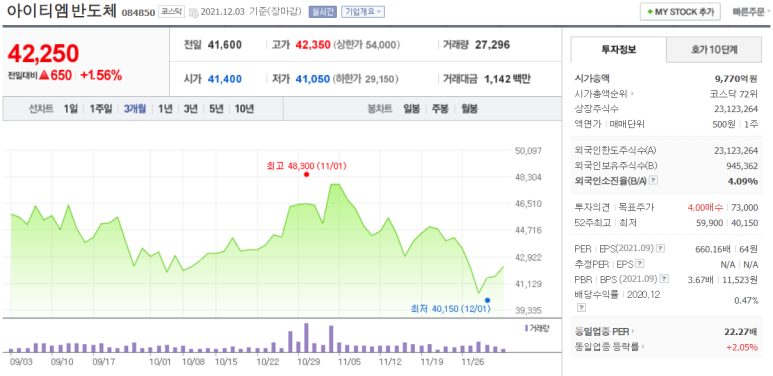The image size is (773, 376).
Task: Show the 월봉 candlestick chart
Action: coord(469,109)
